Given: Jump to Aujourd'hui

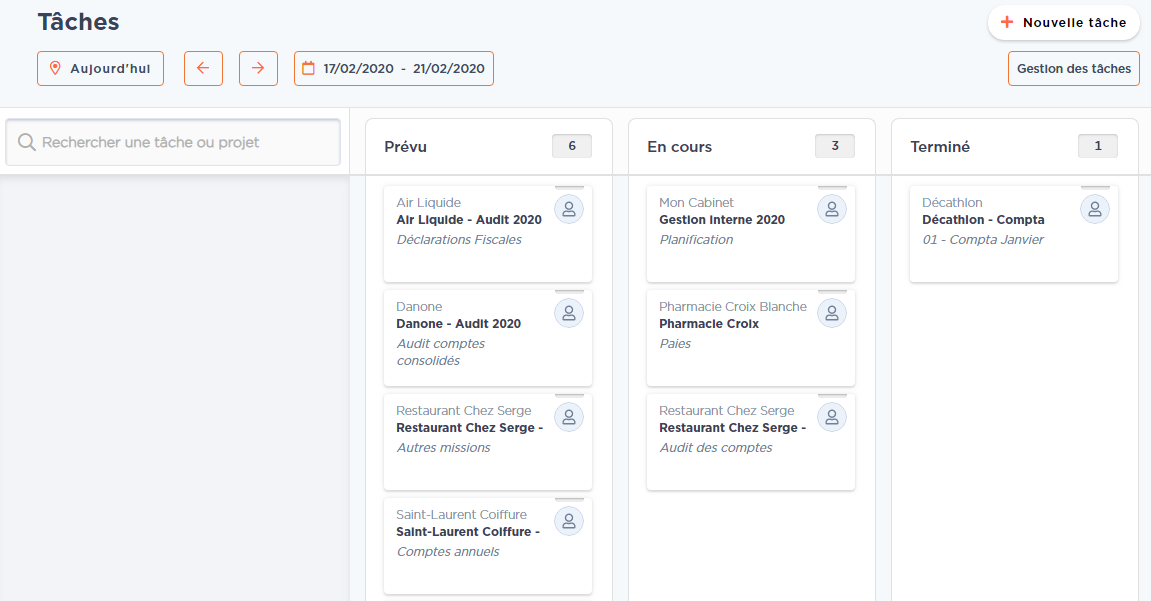Looking at the screenshot, I should (x=101, y=68).
